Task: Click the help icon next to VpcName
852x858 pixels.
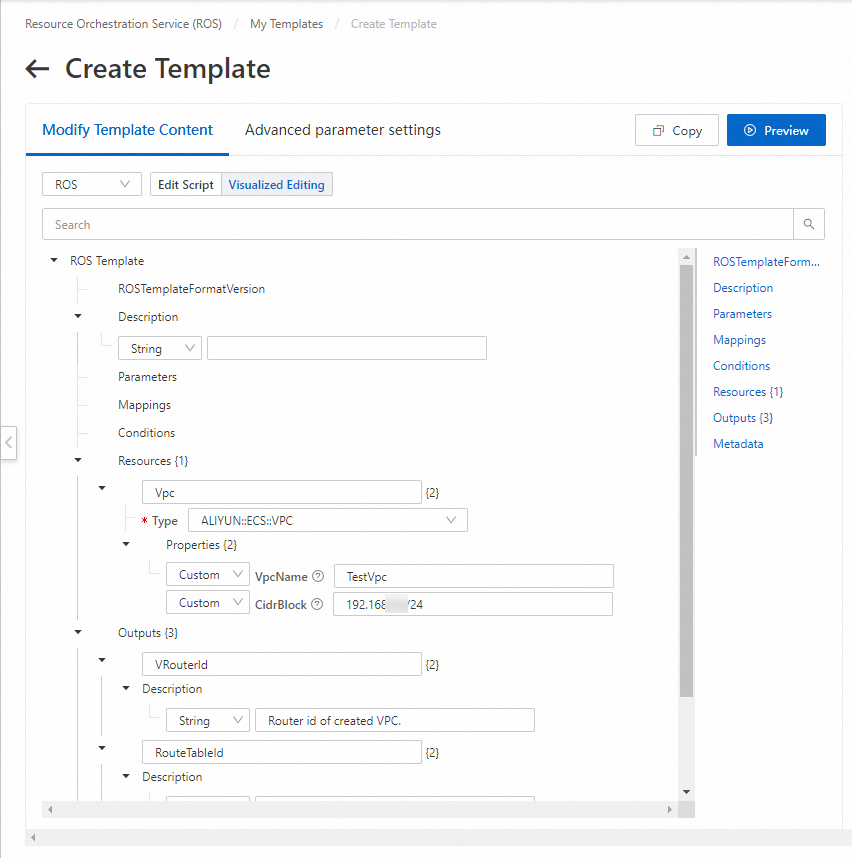Action: 318,576
